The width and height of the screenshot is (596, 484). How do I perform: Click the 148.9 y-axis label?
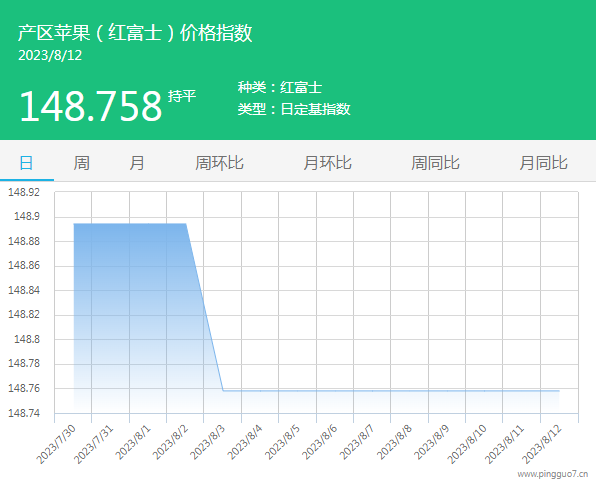point(27,216)
